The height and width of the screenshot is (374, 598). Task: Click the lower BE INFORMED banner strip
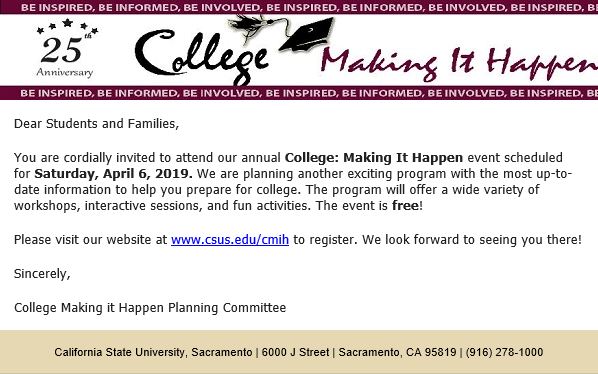299,93
